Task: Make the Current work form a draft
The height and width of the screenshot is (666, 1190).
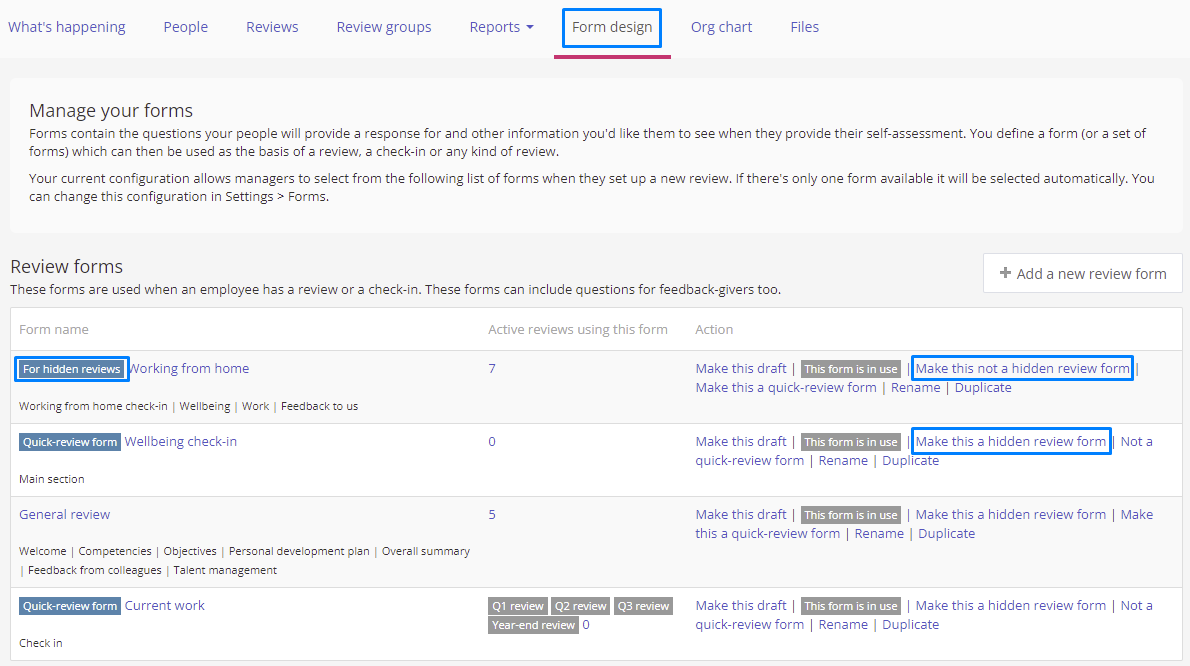Action: [741, 605]
